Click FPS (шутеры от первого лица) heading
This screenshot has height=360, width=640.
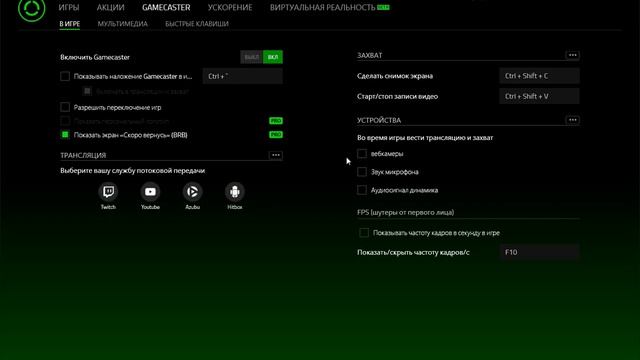pos(405,212)
